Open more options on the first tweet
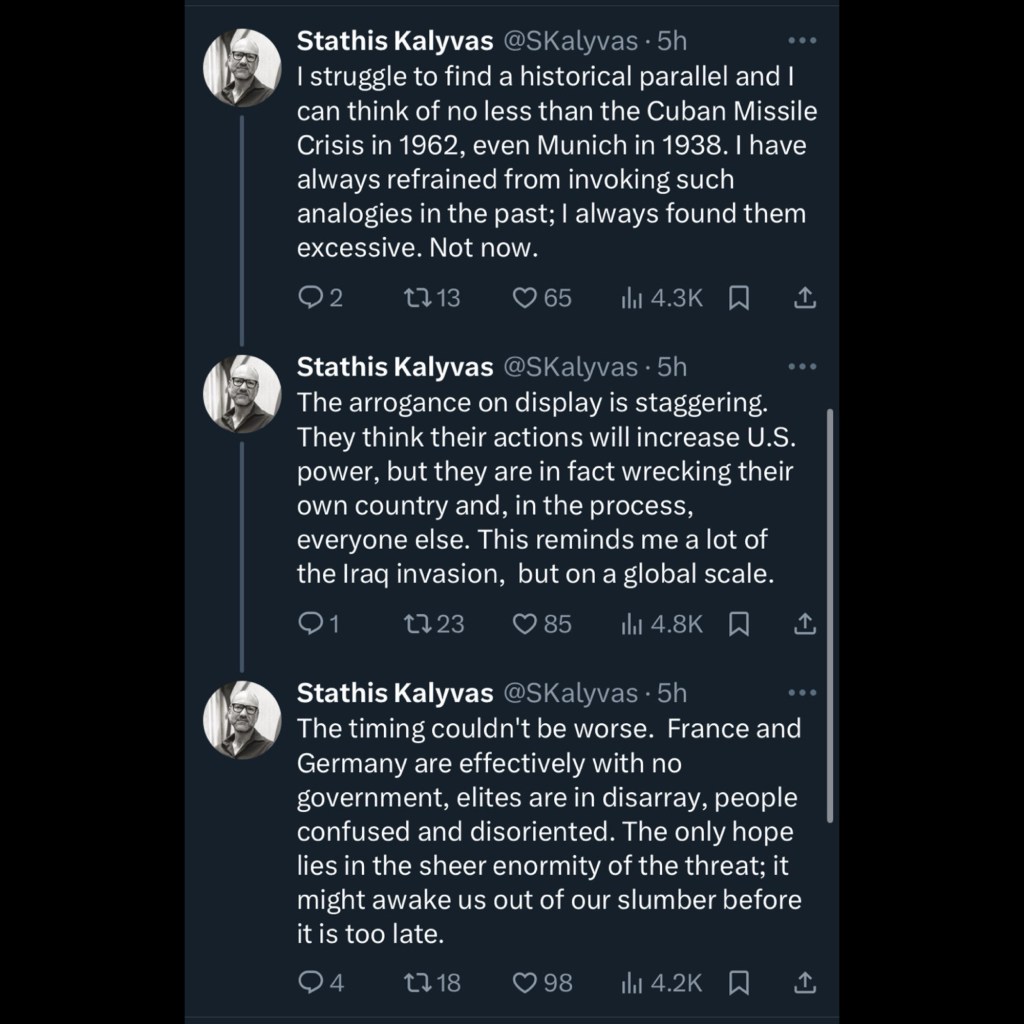 802,41
